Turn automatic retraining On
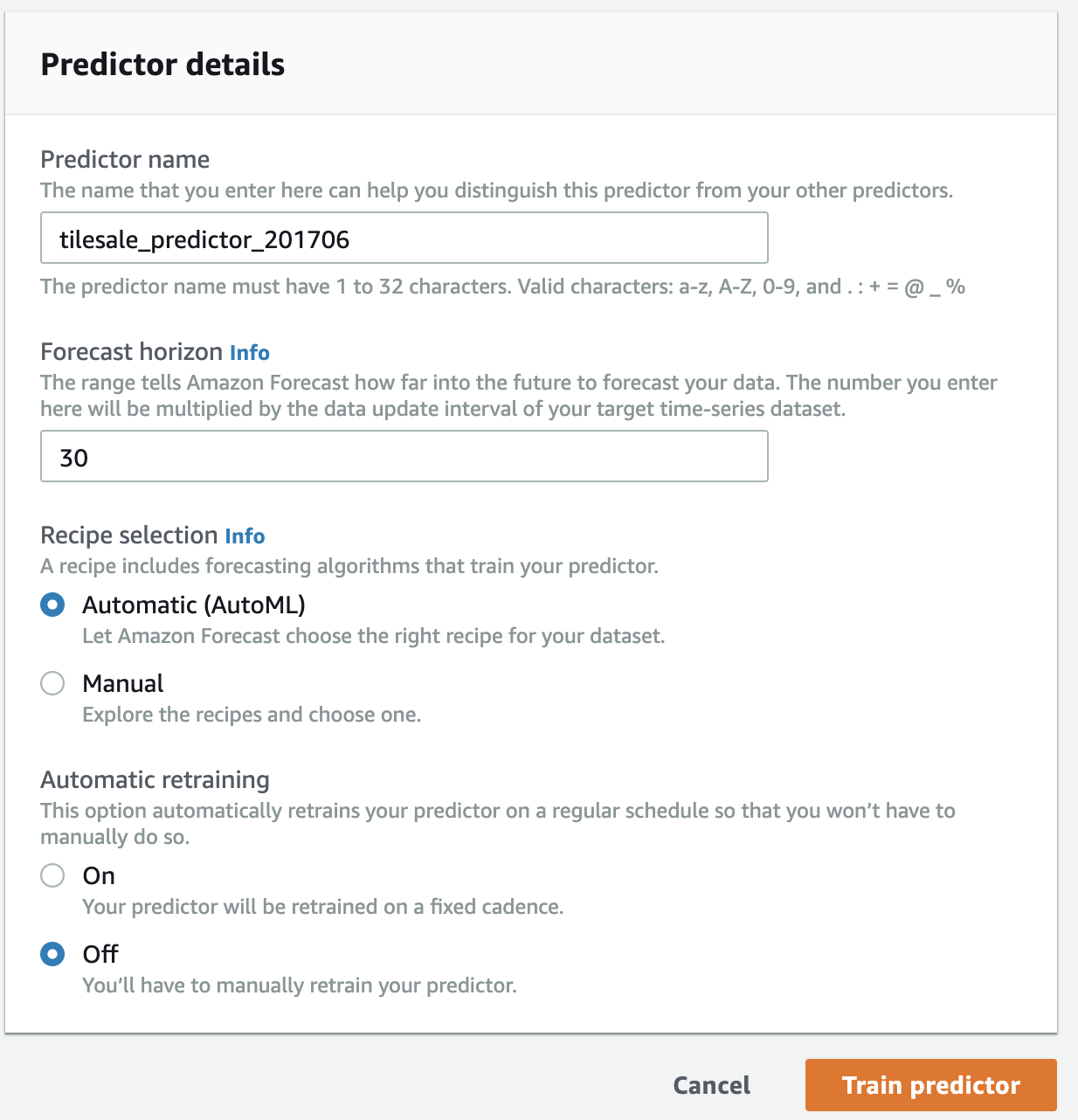 [52, 875]
